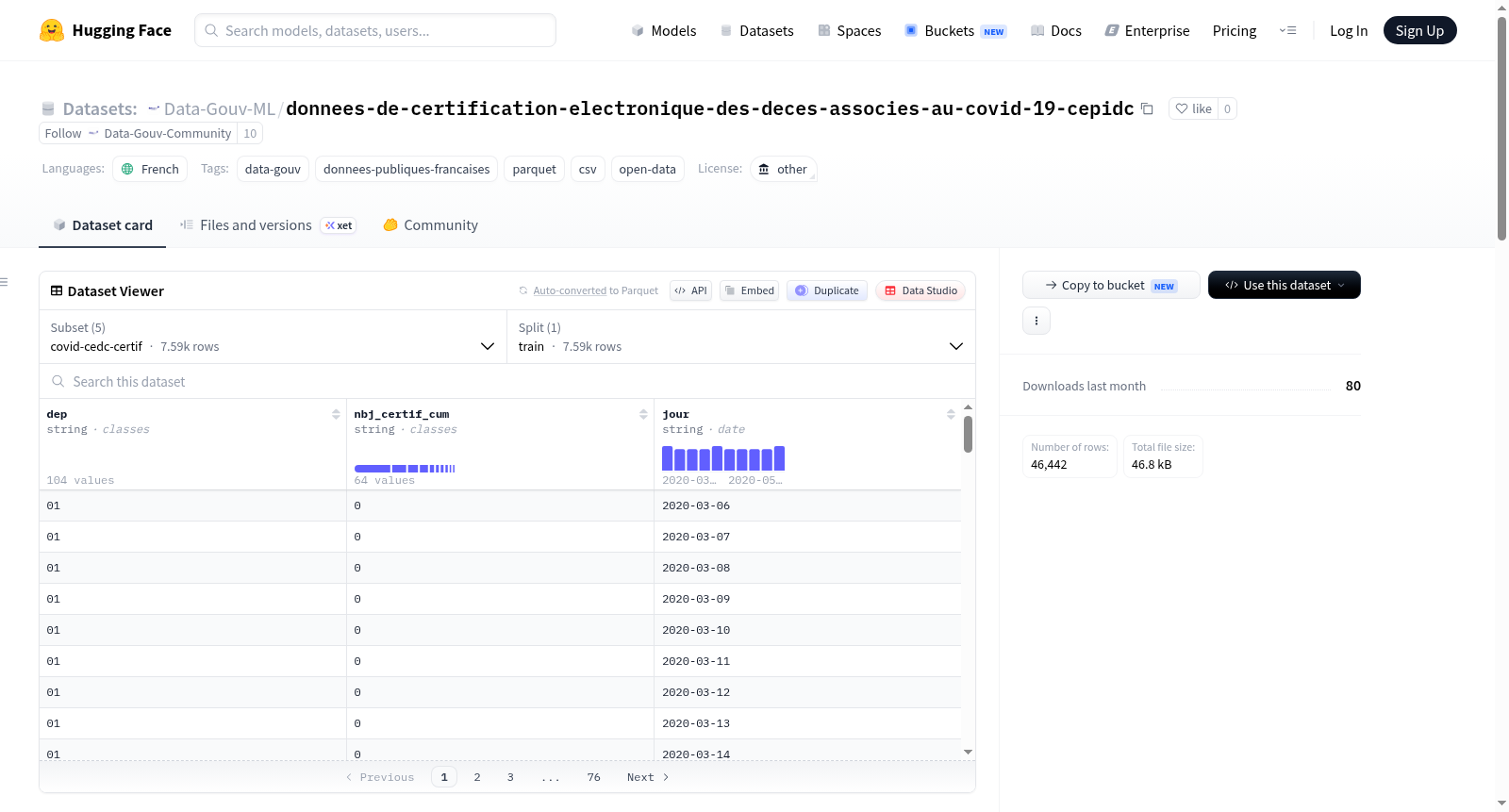Click the Sign Up button

tap(1419, 30)
